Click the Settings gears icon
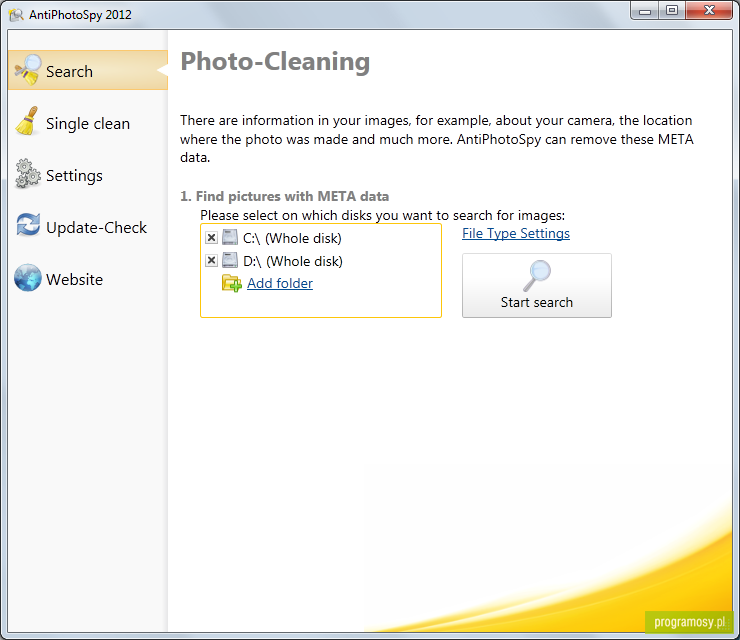This screenshot has height=640, width=740. coord(28,174)
